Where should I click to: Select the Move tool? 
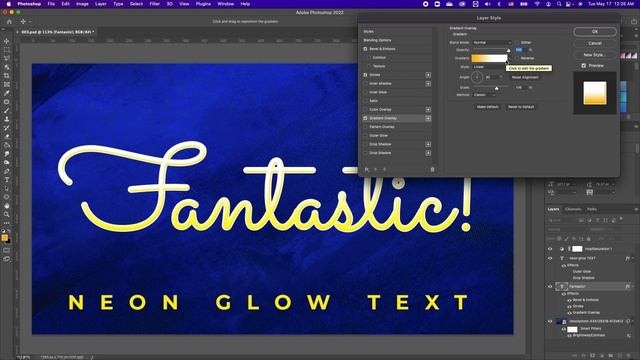point(7,41)
